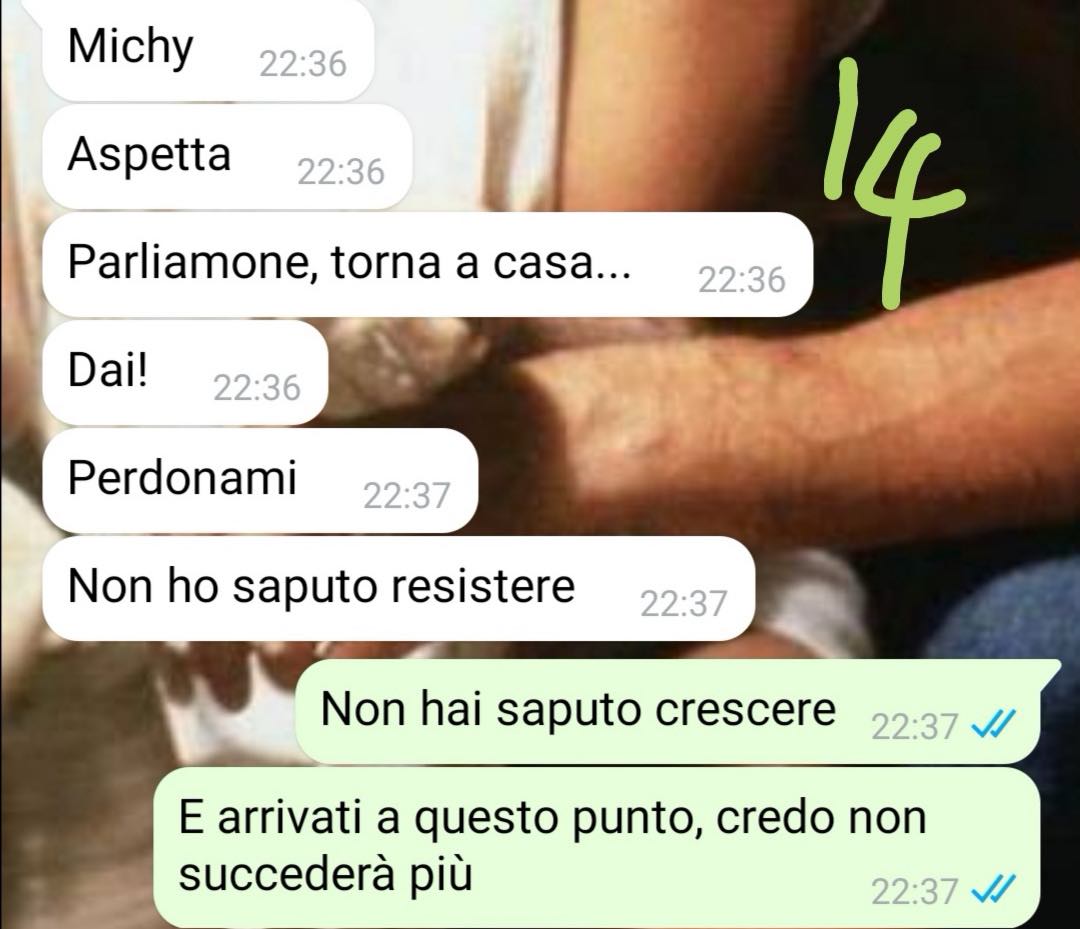
Task: Select the 'Dai!' message bubble
Action: click(x=185, y=373)
